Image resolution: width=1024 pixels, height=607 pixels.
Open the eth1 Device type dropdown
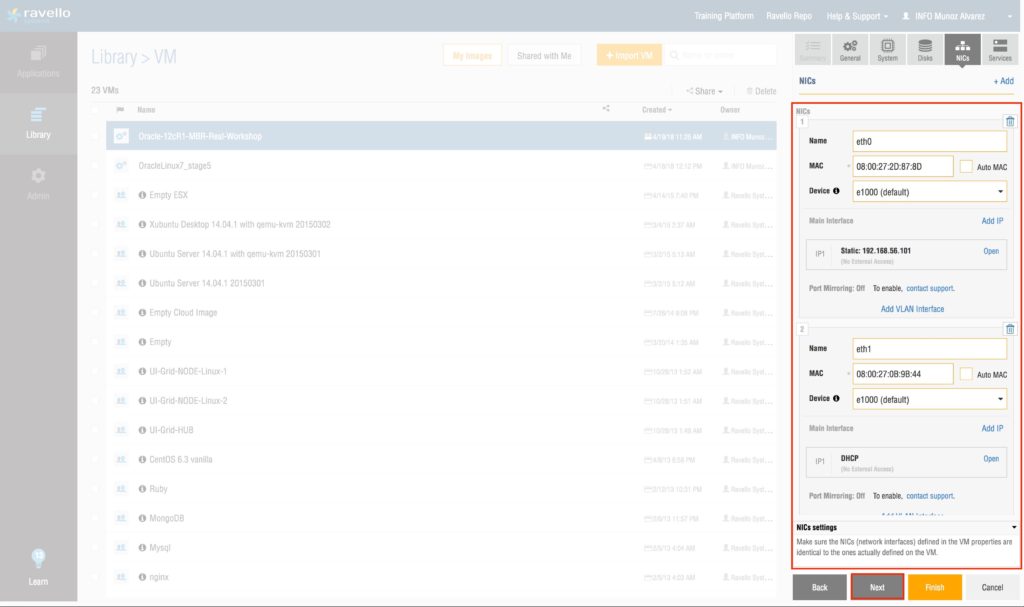click(929, 399)
